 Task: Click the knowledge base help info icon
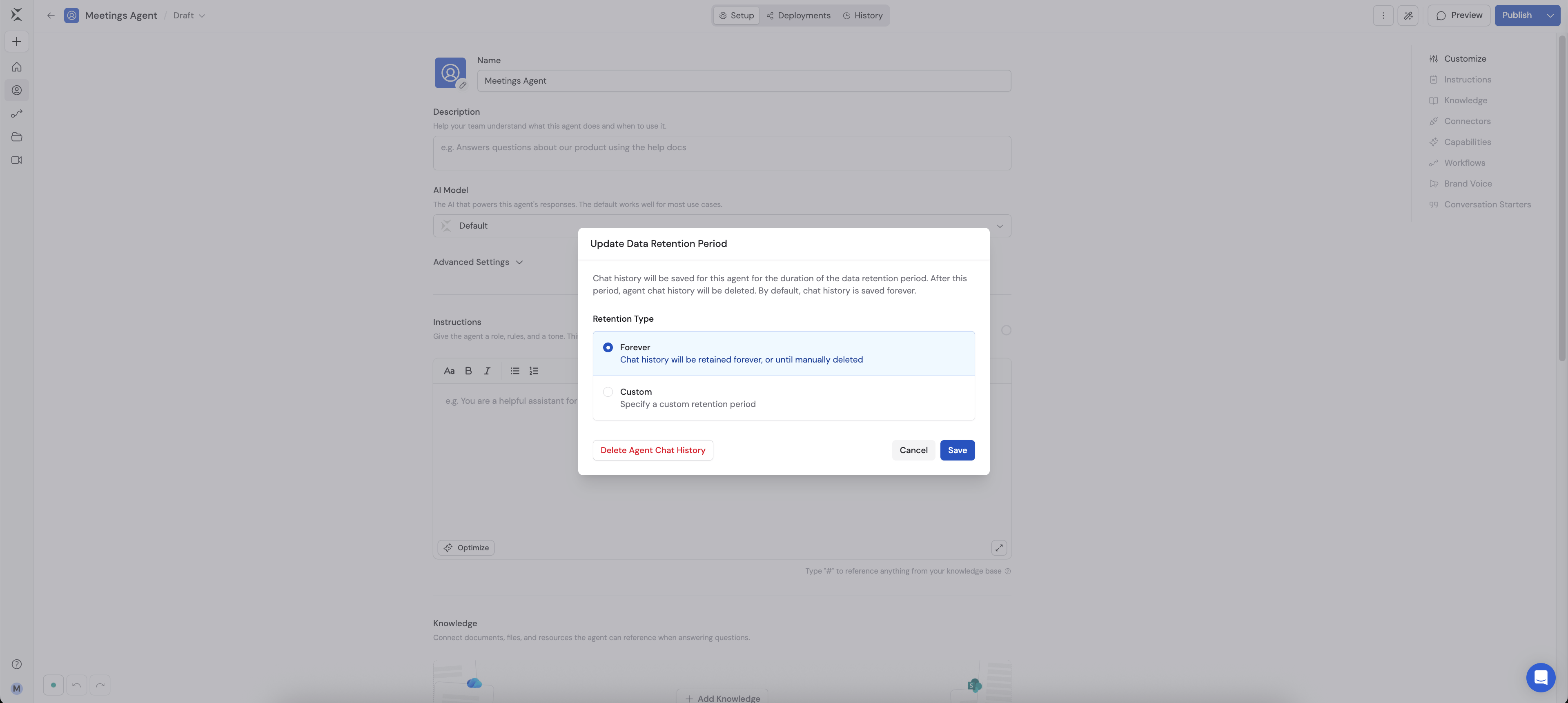[x=1007, y=571]
